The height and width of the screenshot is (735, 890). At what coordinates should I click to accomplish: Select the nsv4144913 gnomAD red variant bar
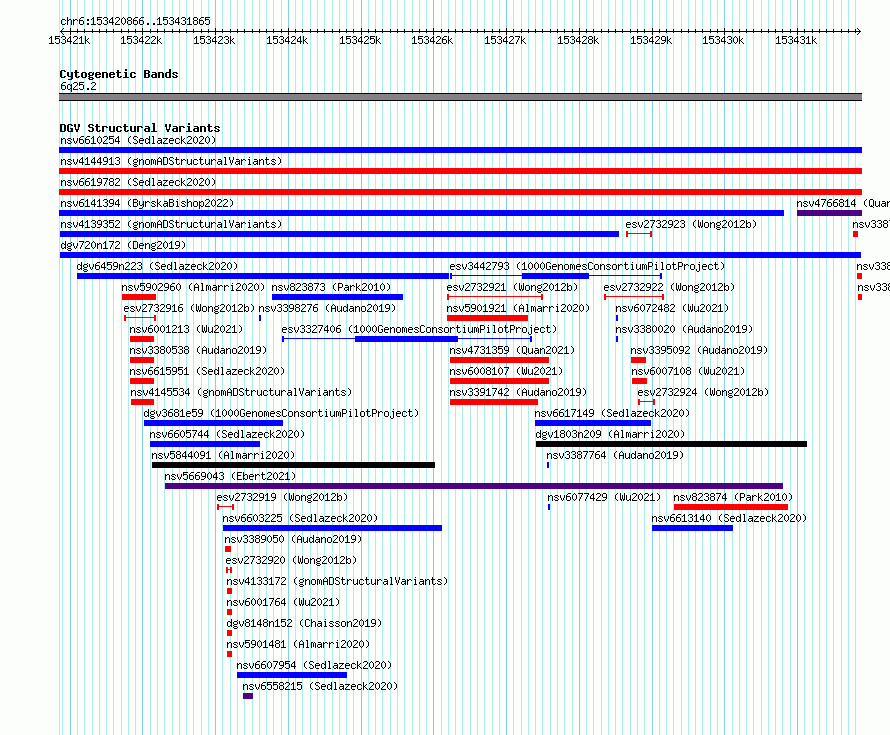point(460,171)
